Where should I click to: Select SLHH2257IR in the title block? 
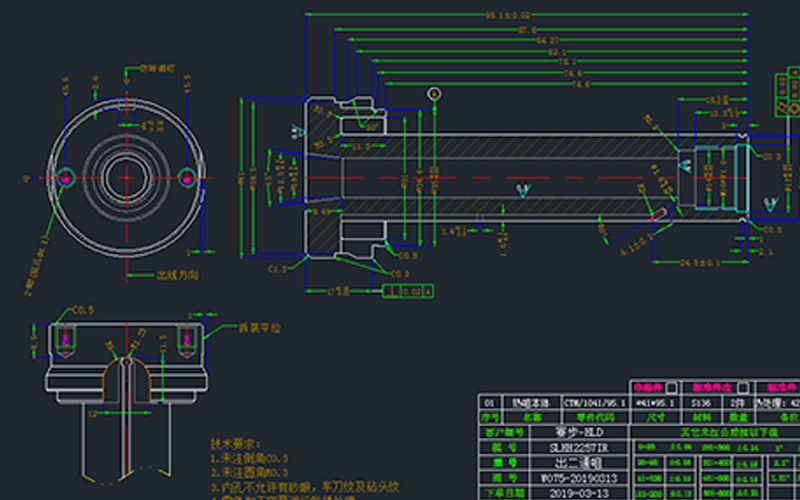point(579,448)
